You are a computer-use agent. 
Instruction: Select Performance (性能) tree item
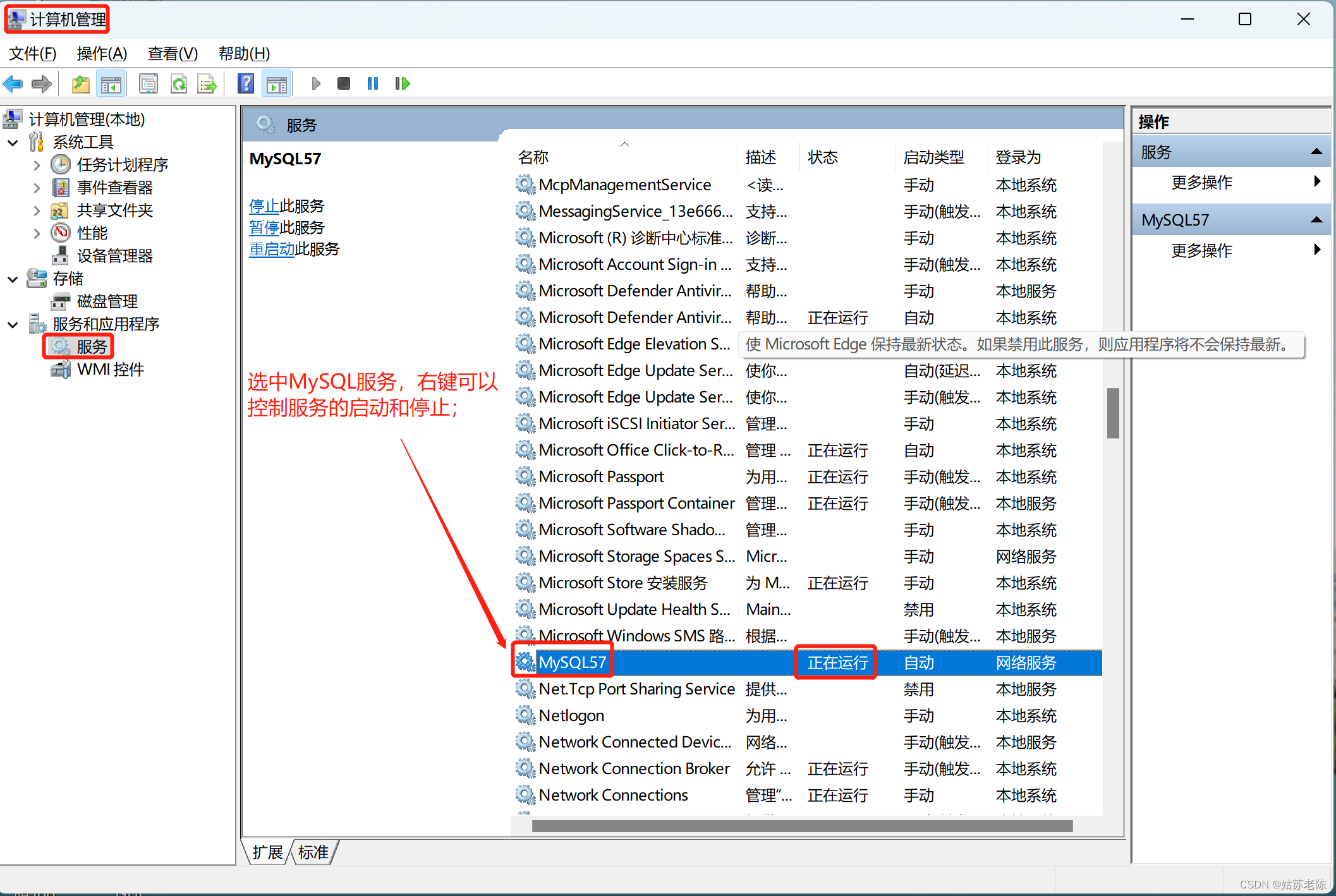coord(92,233)
